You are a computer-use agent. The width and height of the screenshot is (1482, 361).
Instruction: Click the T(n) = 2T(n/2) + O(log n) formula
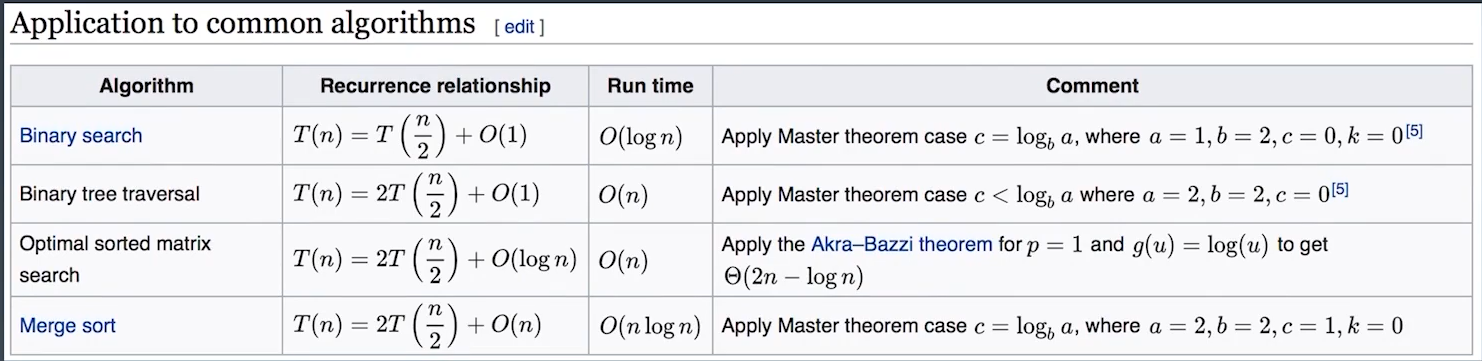point(435,259)
